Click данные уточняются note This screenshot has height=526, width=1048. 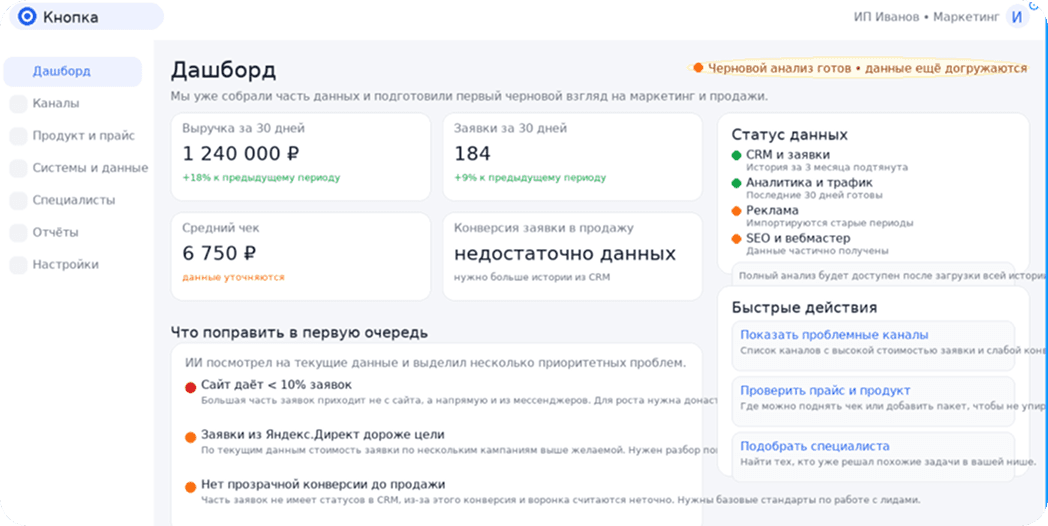pos(233,277)
